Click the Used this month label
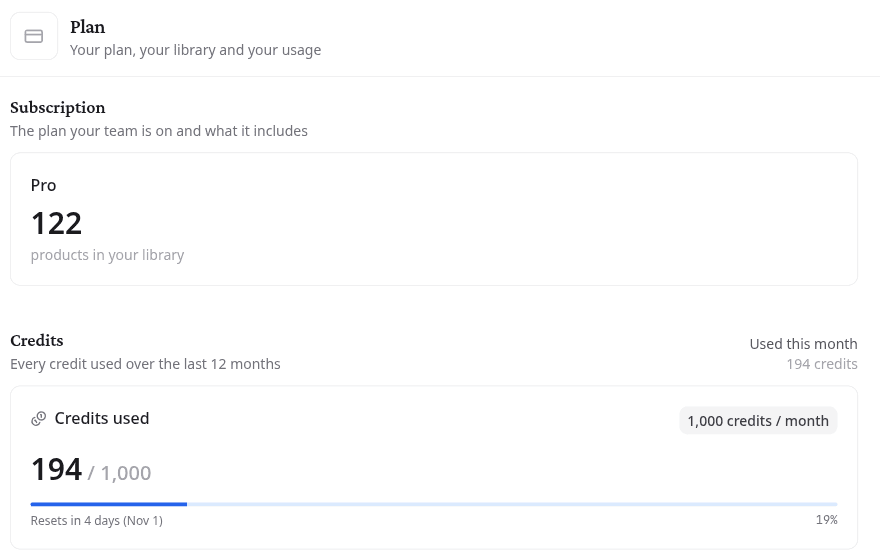Image resolution: width=880 pixels, height=552 pixels. click(x=803, y=344)
